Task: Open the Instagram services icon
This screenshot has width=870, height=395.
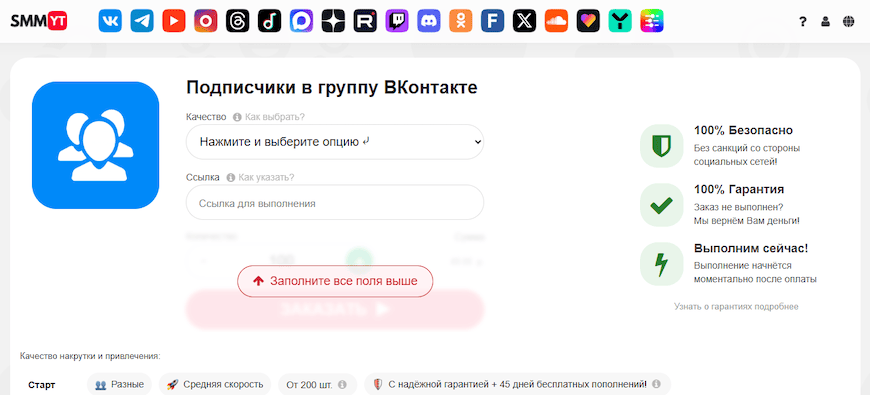Action: coord(206,21)
